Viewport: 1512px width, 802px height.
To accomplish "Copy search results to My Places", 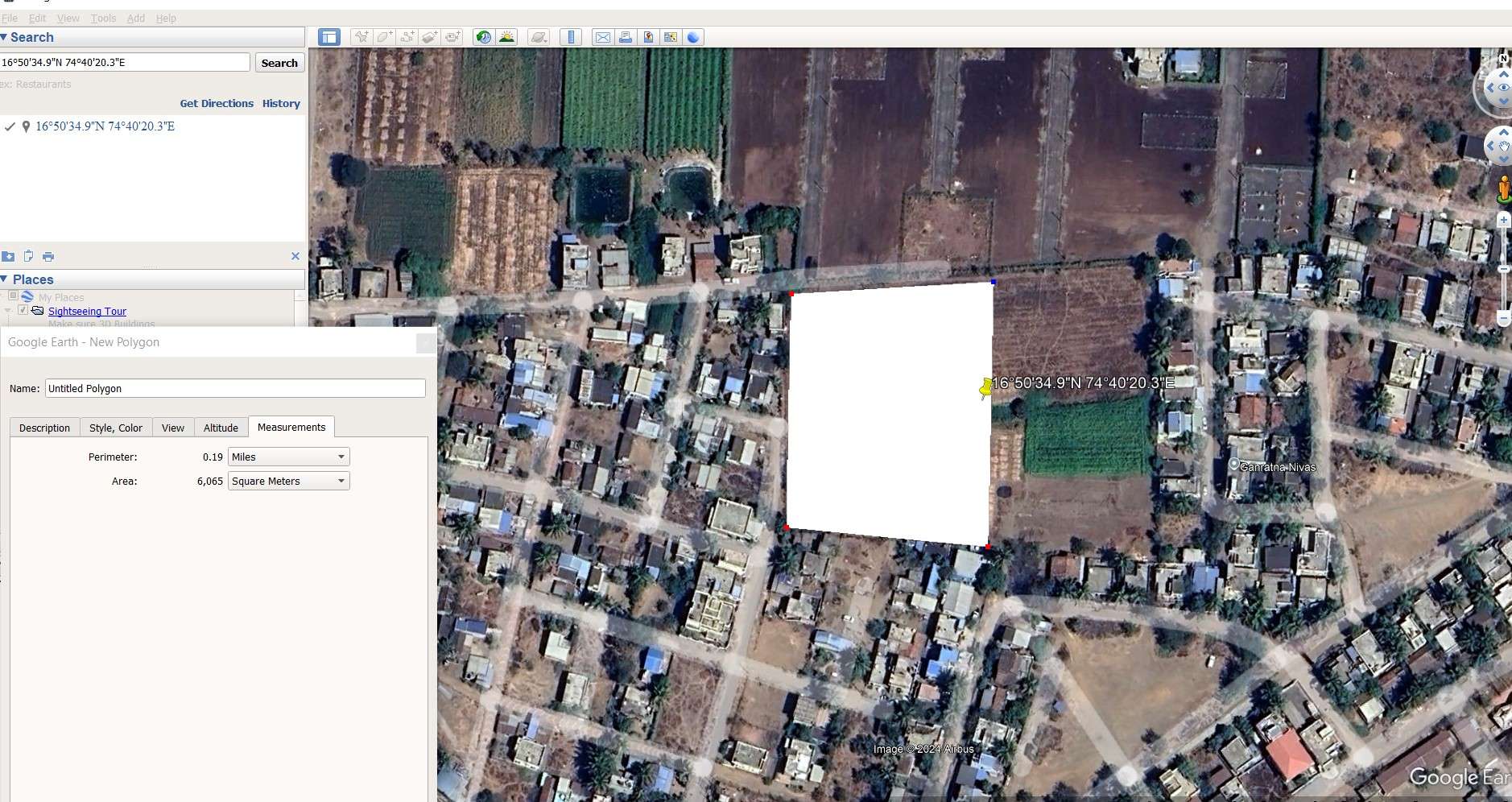I will tap(8, 256).
